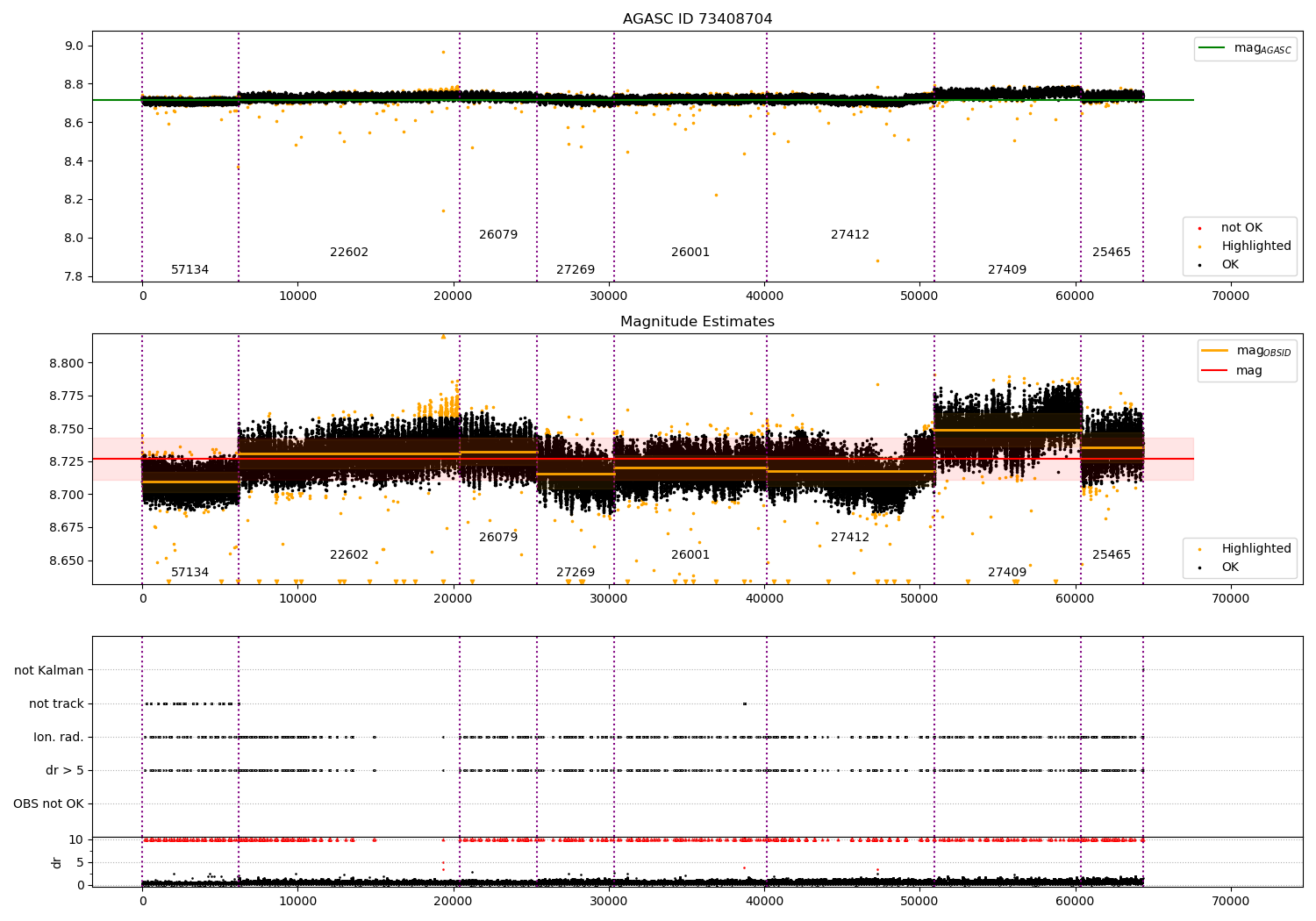1316x921 pixels.
Task: Click the 'Magnitude Estimates' subplot title
Action: pos(697,322)
